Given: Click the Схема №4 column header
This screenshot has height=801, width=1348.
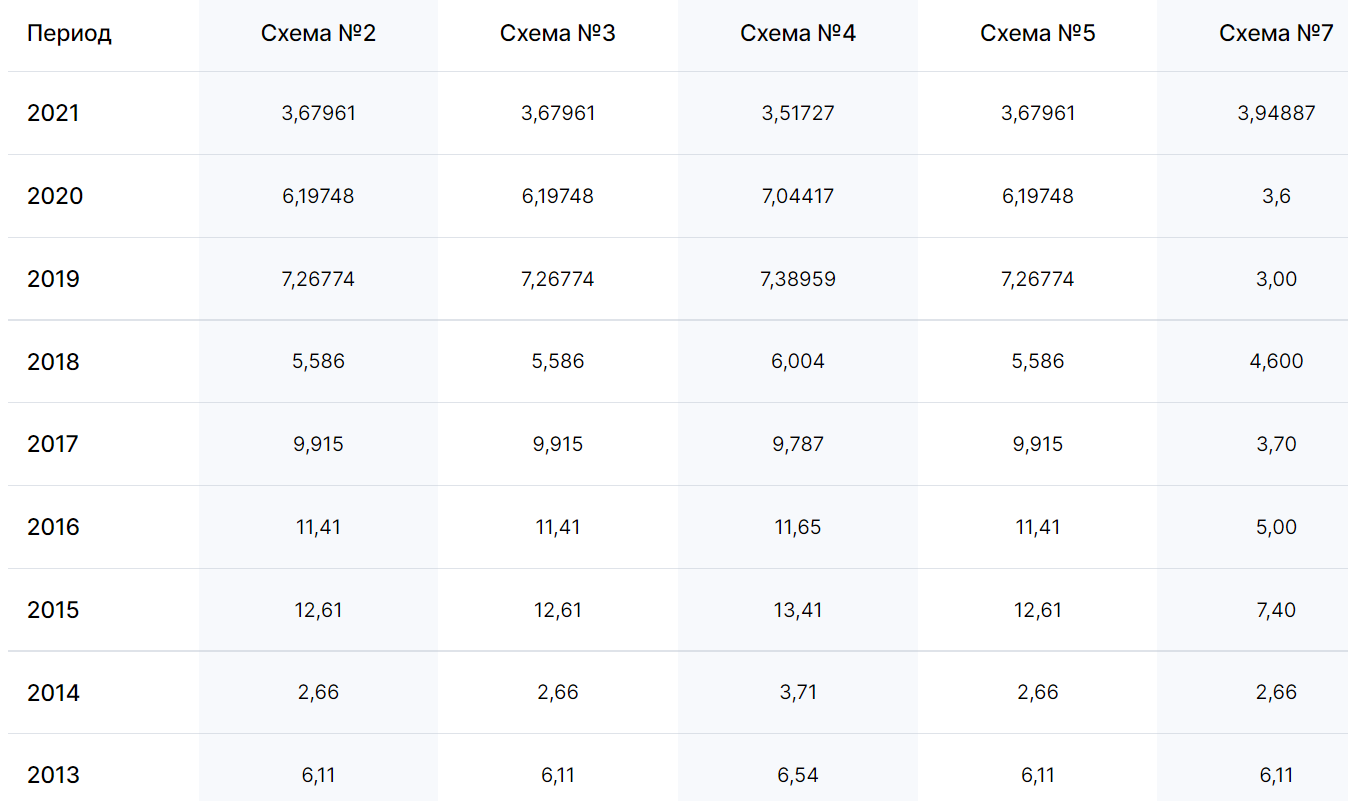Looking at the screenshot, I should (798, 34).
